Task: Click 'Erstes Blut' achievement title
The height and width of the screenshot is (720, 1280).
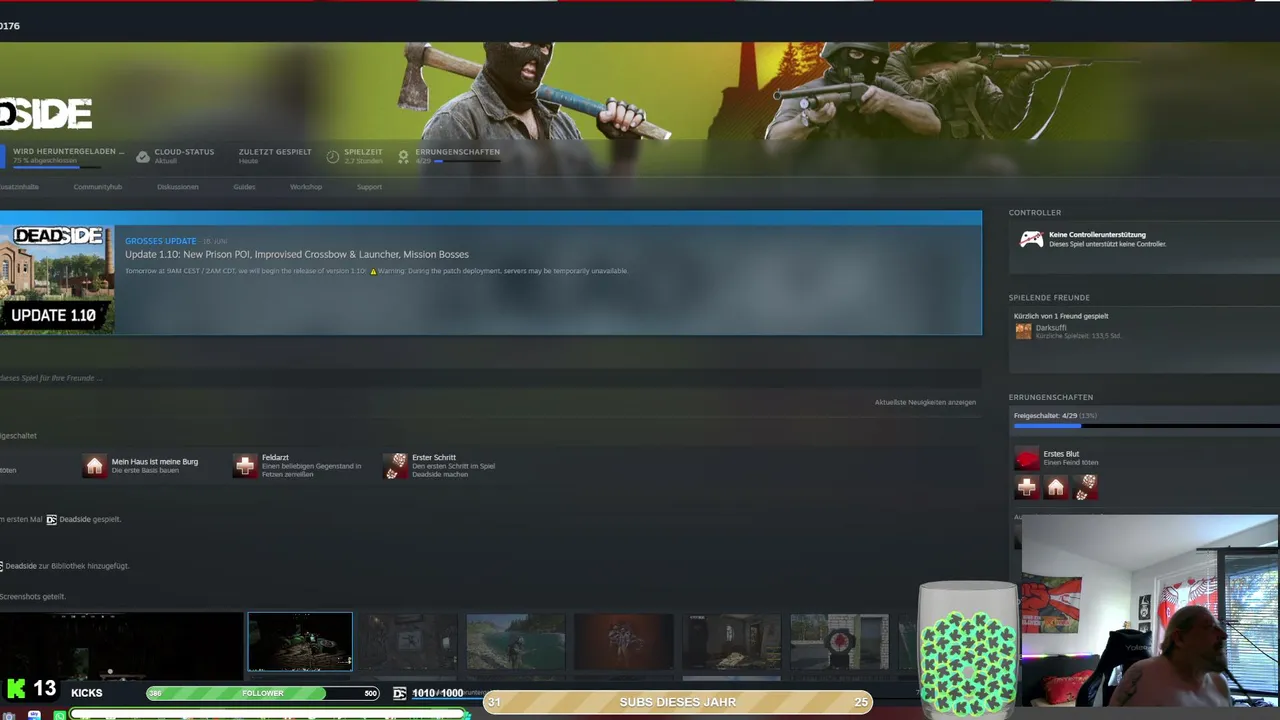Action: click(x=1061, y=454)
